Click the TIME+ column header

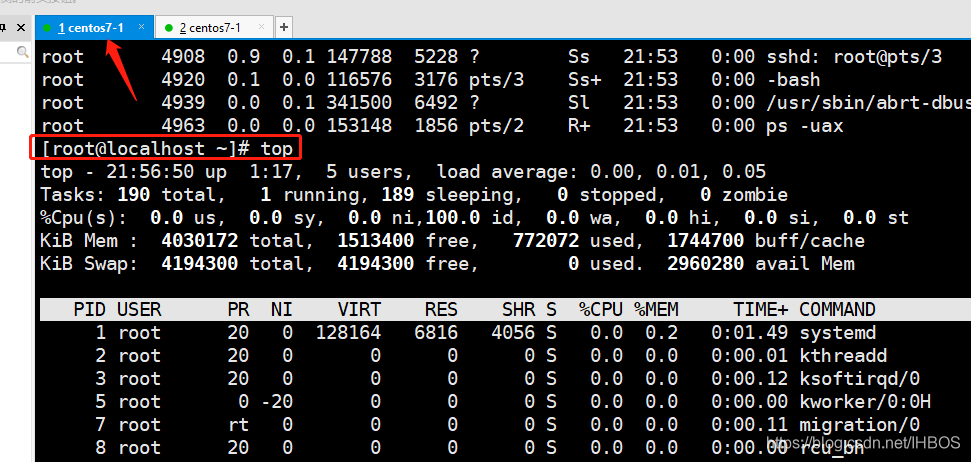click(760, 309)
